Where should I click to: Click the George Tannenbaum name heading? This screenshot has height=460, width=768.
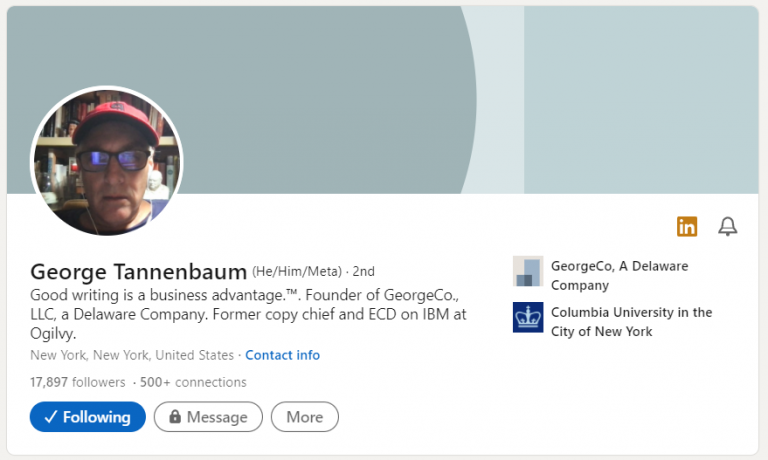139,271
